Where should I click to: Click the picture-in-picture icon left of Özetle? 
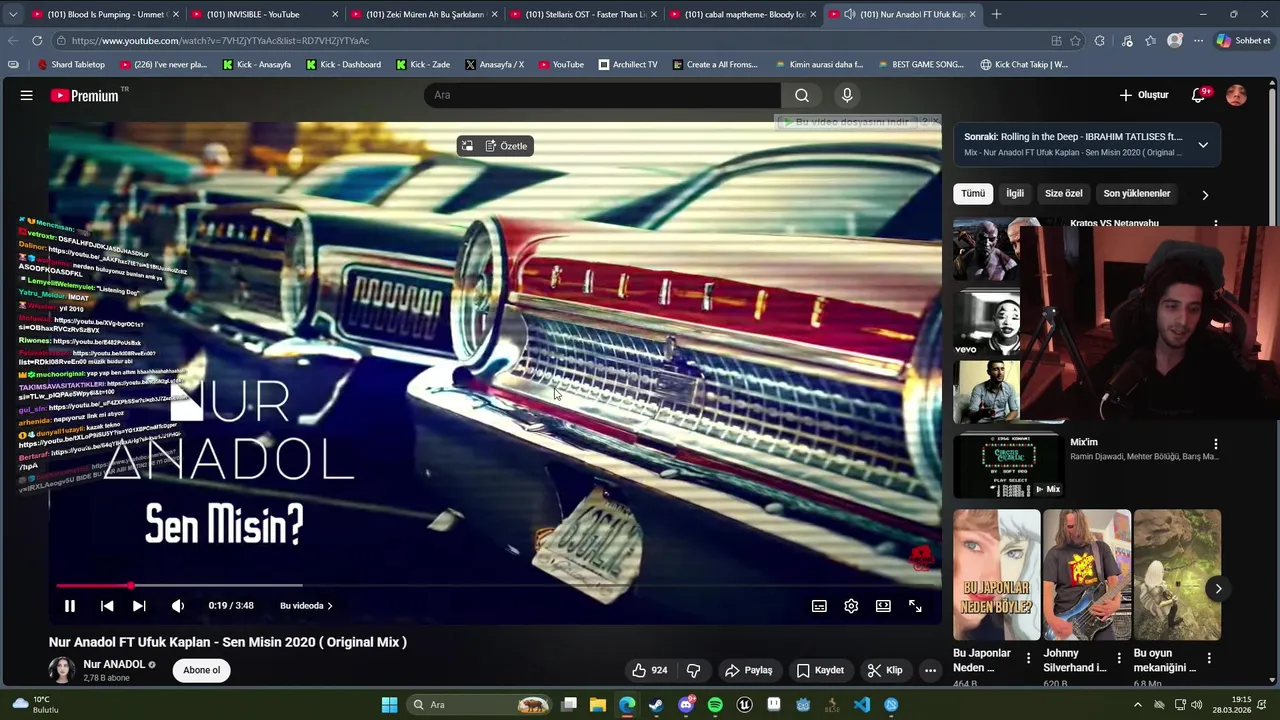click(467, 146)
